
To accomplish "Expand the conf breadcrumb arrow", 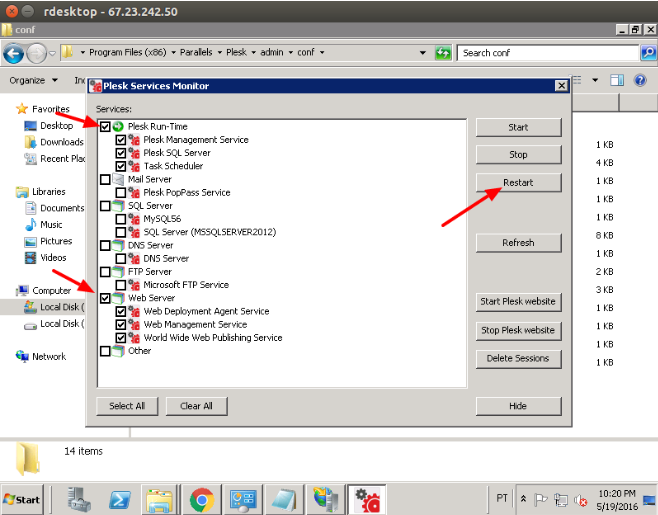I will tap(322, 52).
